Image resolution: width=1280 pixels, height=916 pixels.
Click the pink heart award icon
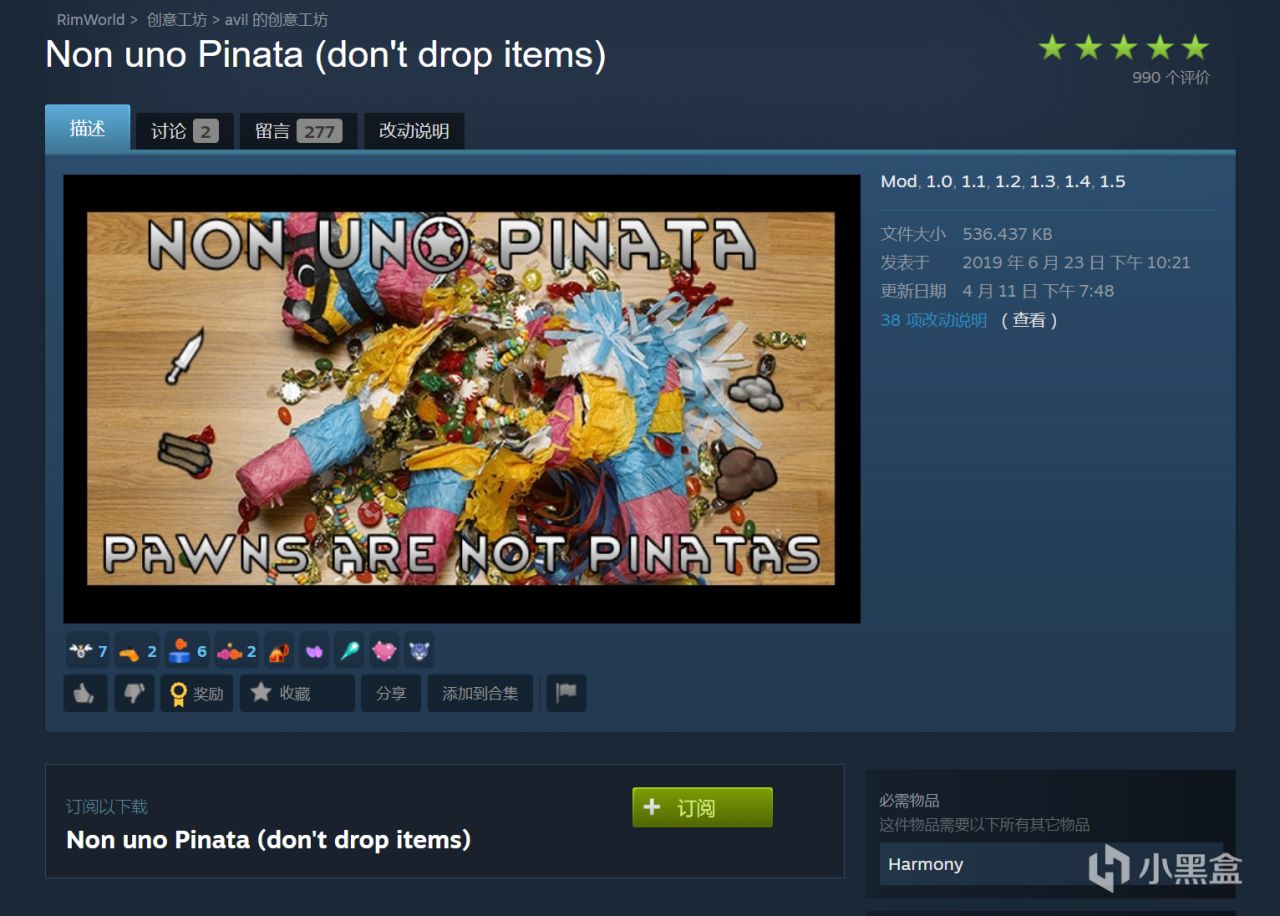[384, 651]
